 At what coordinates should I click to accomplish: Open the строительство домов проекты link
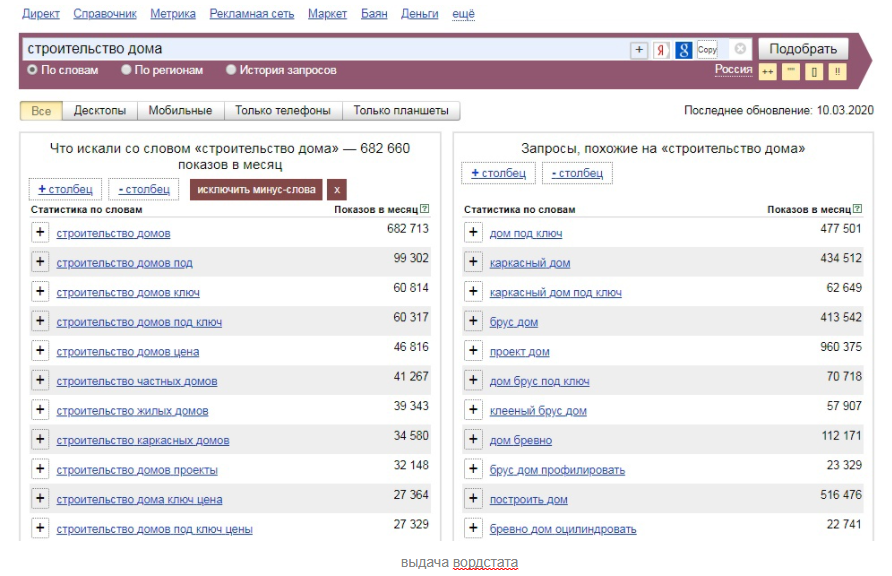pyautogui.click(x=137, y=470)
